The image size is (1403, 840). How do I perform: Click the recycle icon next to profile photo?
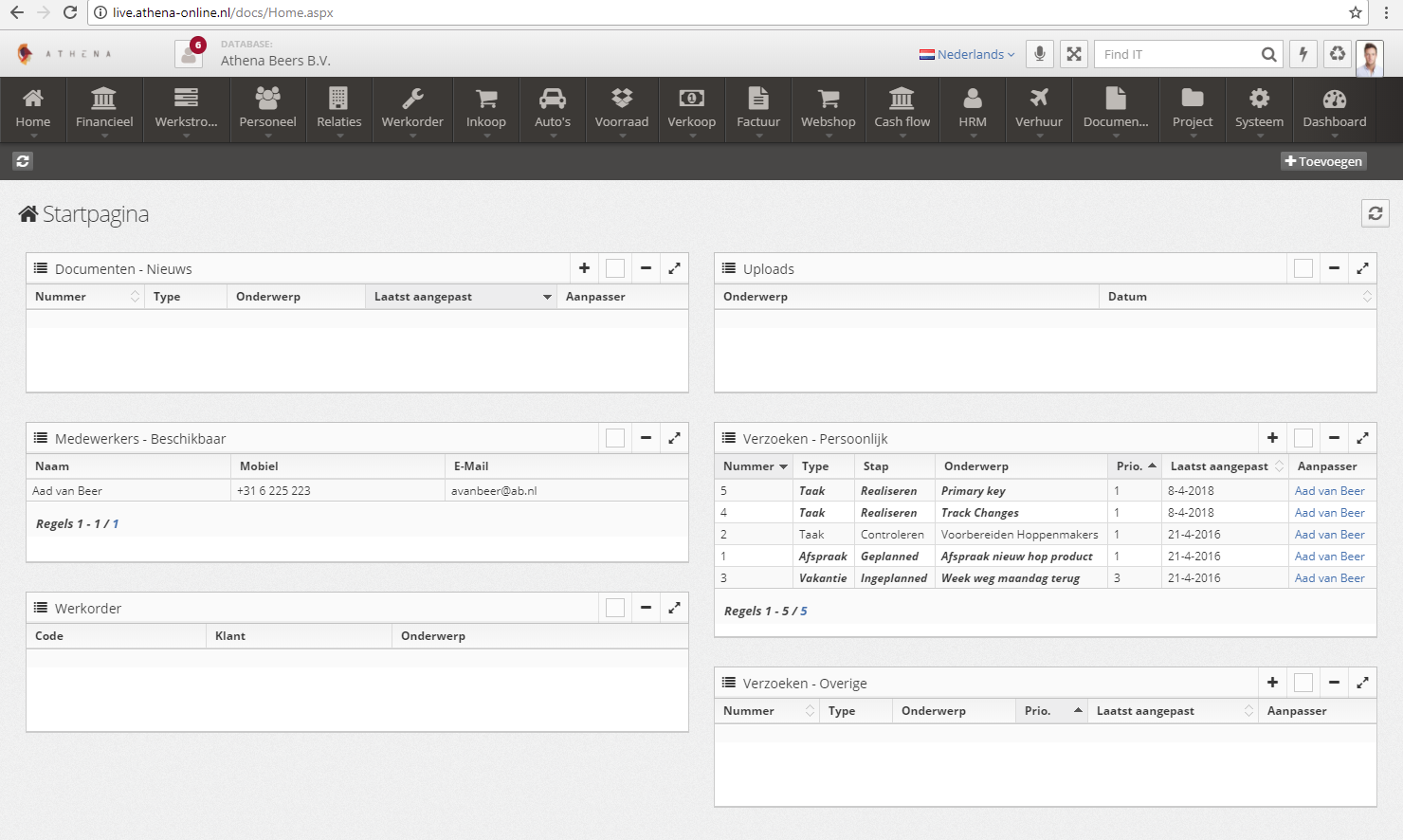[1338, 54]
